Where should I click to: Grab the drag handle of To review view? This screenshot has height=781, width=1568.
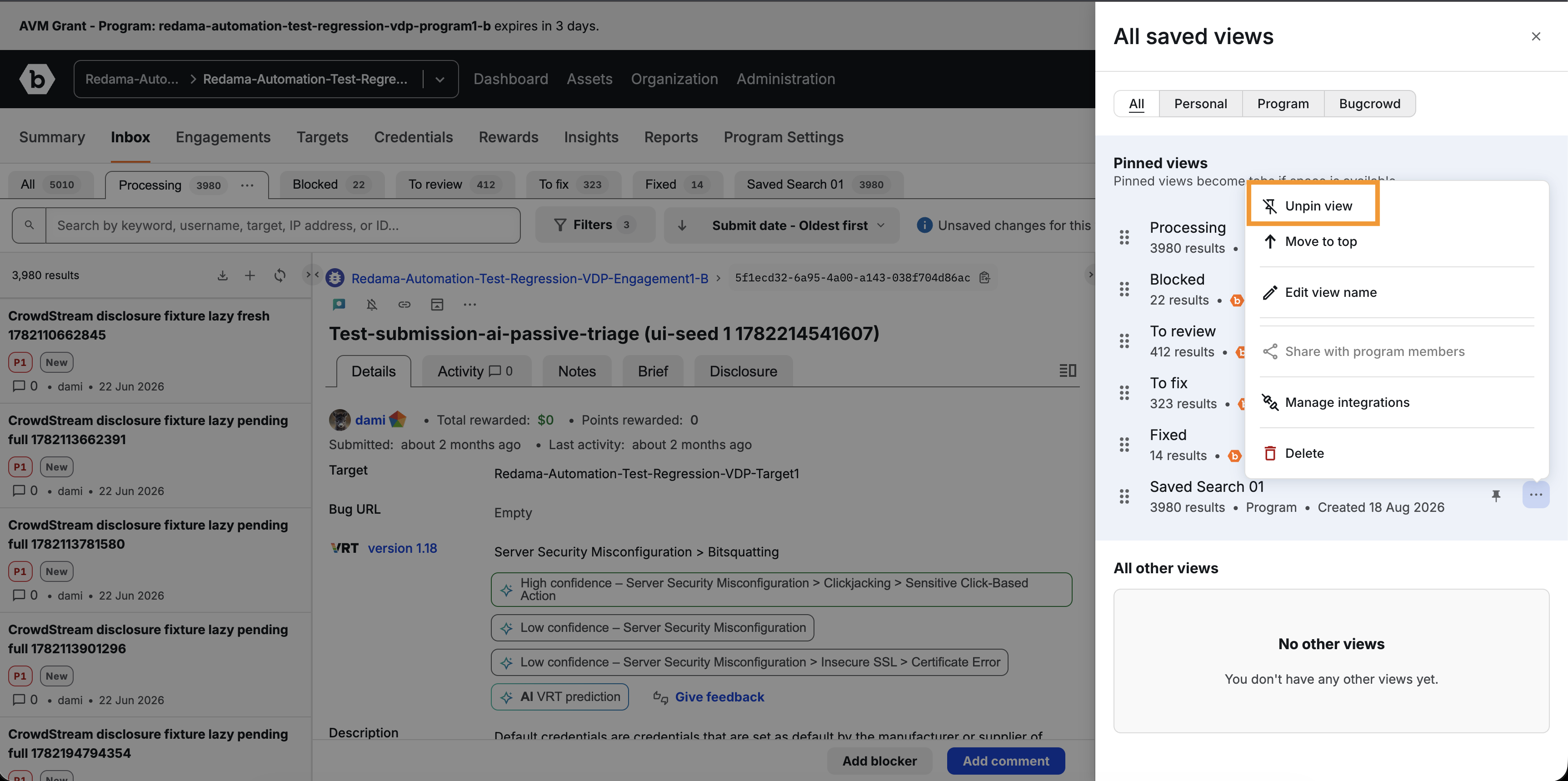[1124, 341]
